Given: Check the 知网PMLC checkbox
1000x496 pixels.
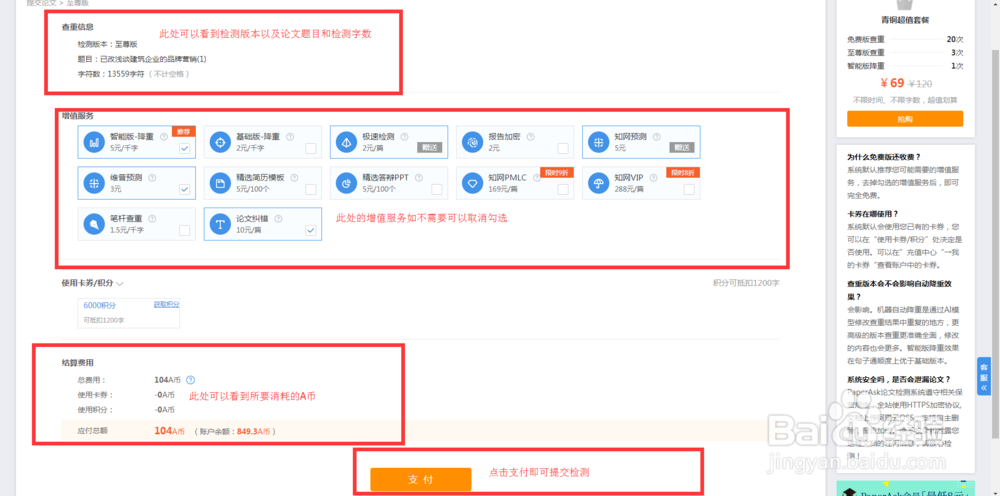Looking at the screenshot, I should (x=563, y=189).
